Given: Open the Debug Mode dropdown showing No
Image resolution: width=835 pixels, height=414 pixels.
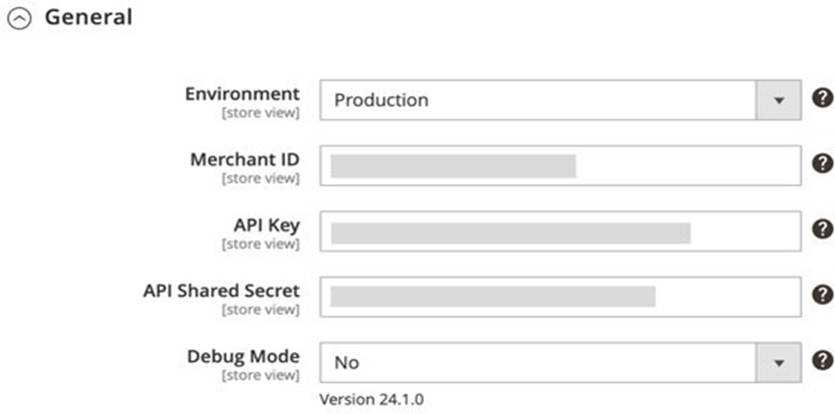Looking at the screenshot, I should 540,362.
